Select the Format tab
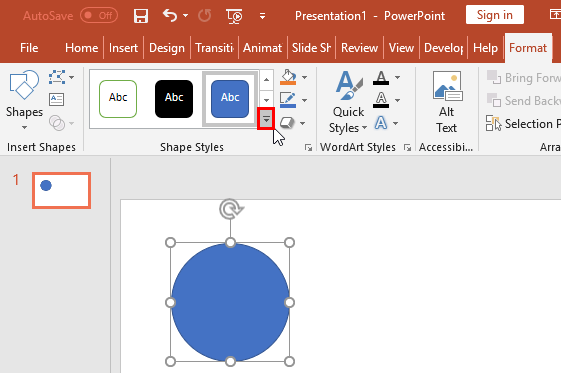The image size is (561, 373). [x=528, y=48]
